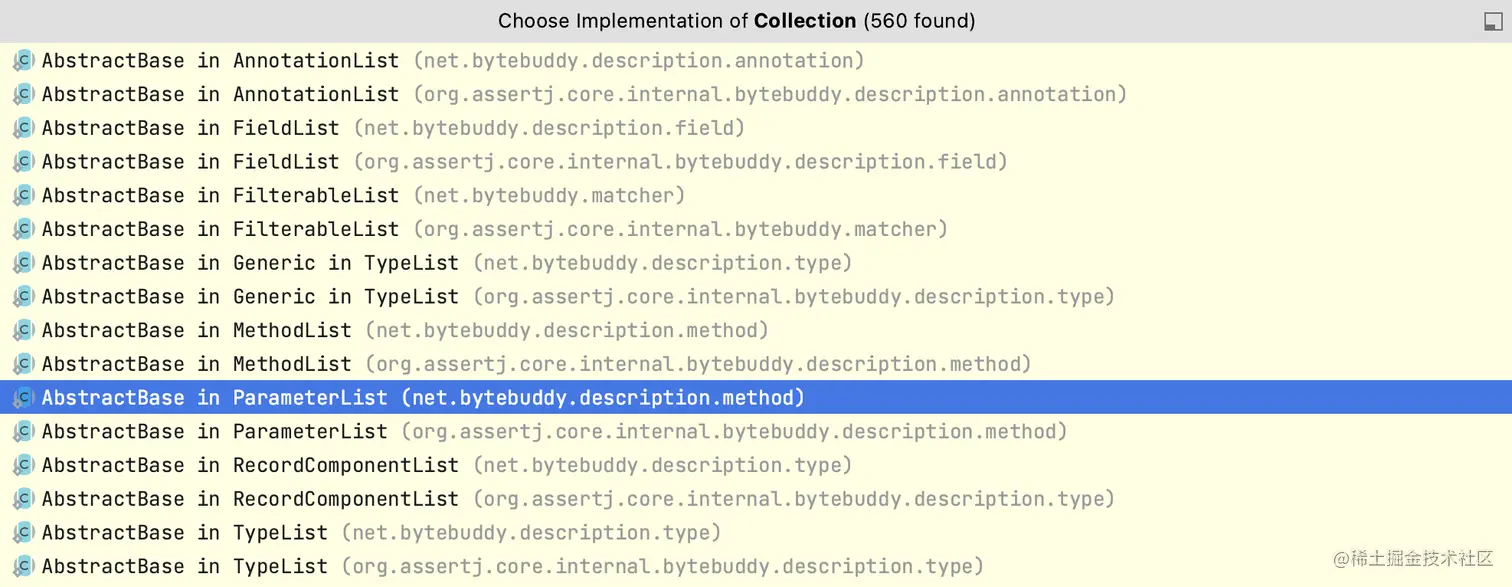The width and height of the screenshot is (1512, 587).
Task: Select AbstractBase in RecordComponentList org.assertj entry
Action: [x=578, y=499]
